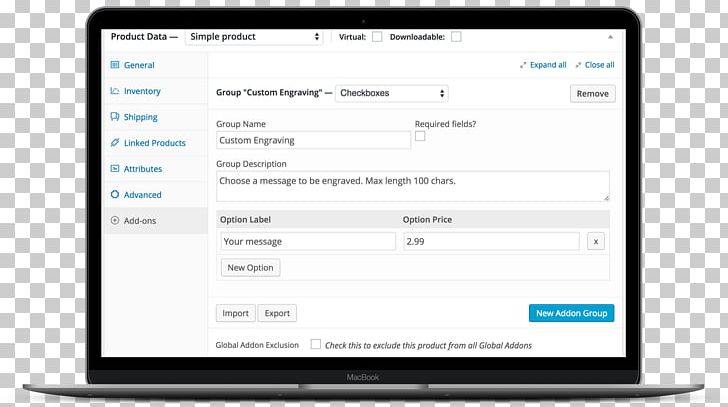Viewport: 728px width, 407px height.
Task: Focus the Group Name field
Action: pos(313,140)
